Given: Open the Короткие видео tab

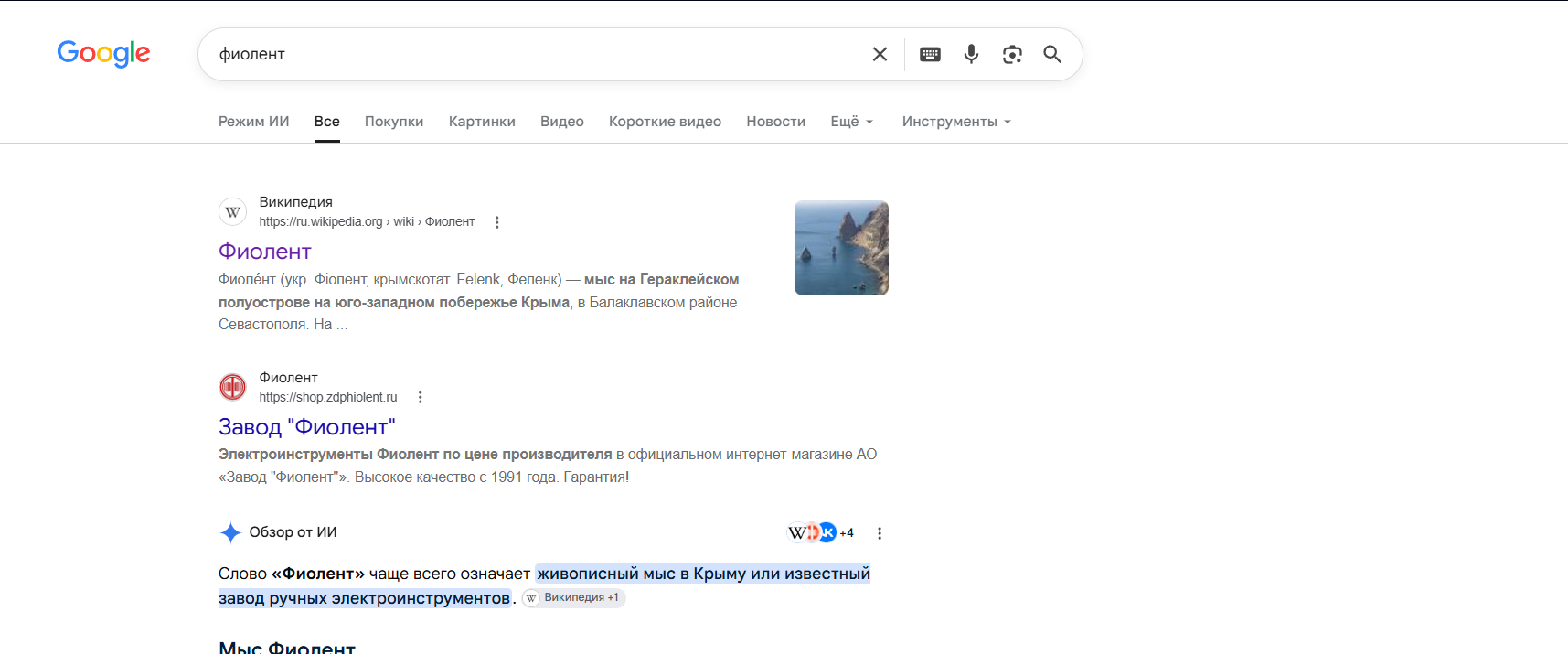Looking at the screenshot, I should [666, 122].
